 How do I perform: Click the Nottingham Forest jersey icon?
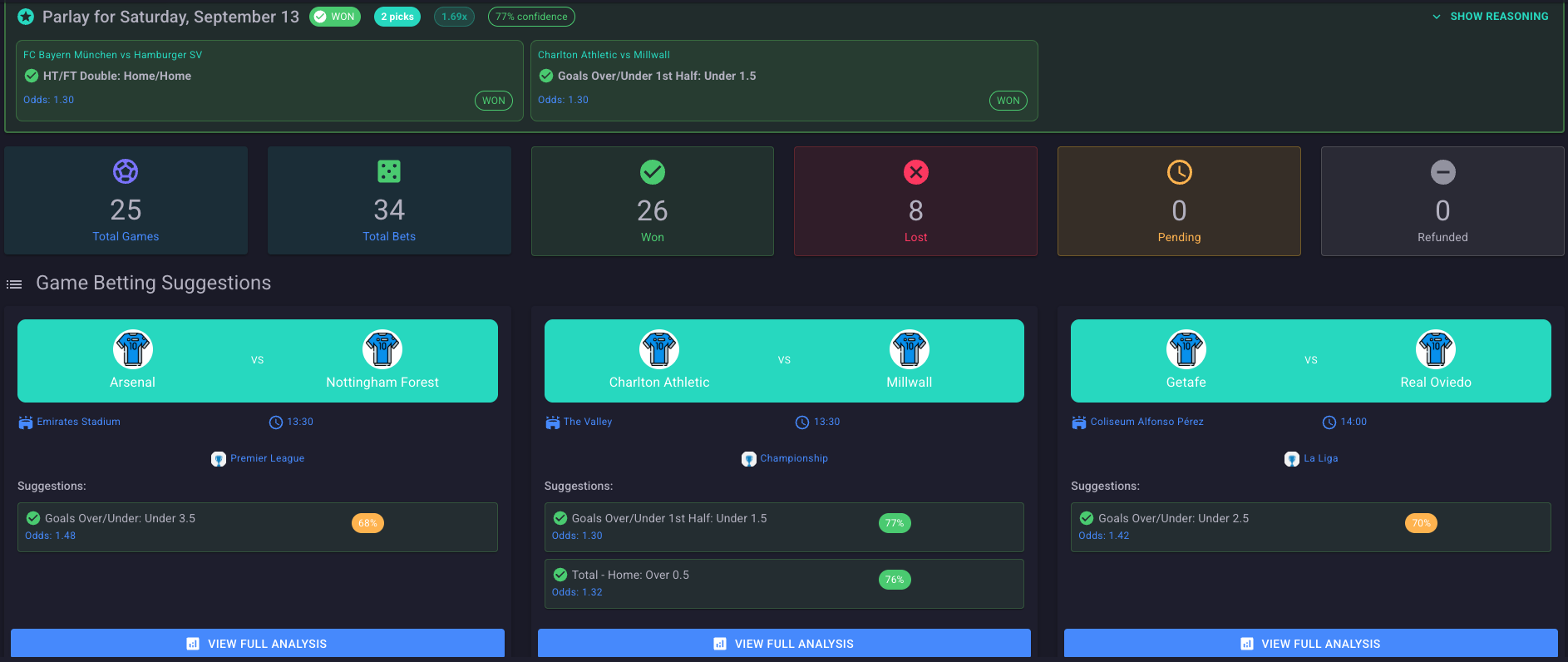[x=382, y=349]
